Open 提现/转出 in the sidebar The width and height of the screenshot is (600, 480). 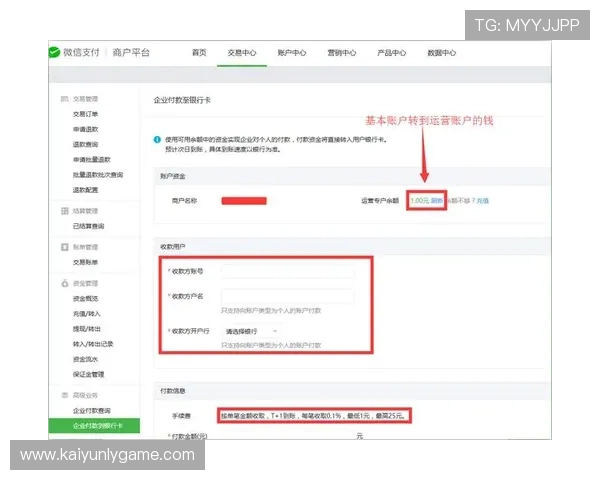click(x=86, y=329)
